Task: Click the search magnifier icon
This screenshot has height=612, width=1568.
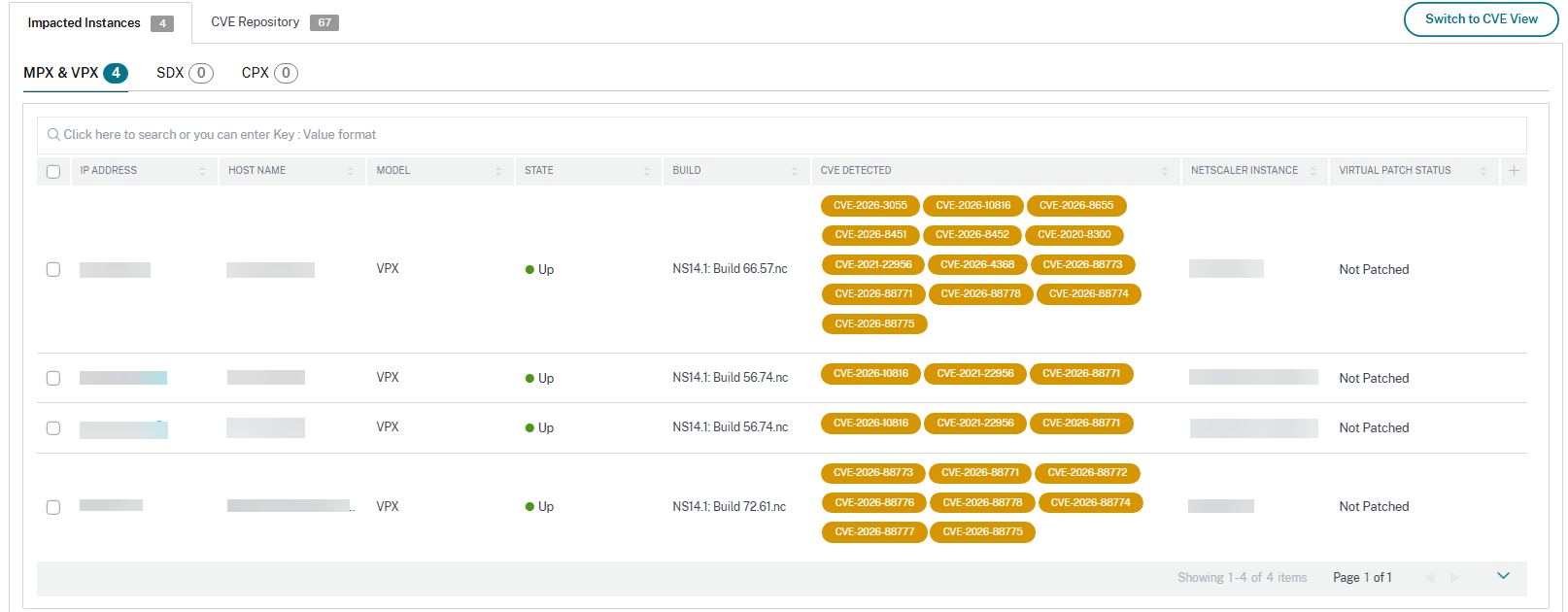Action: 53,135
